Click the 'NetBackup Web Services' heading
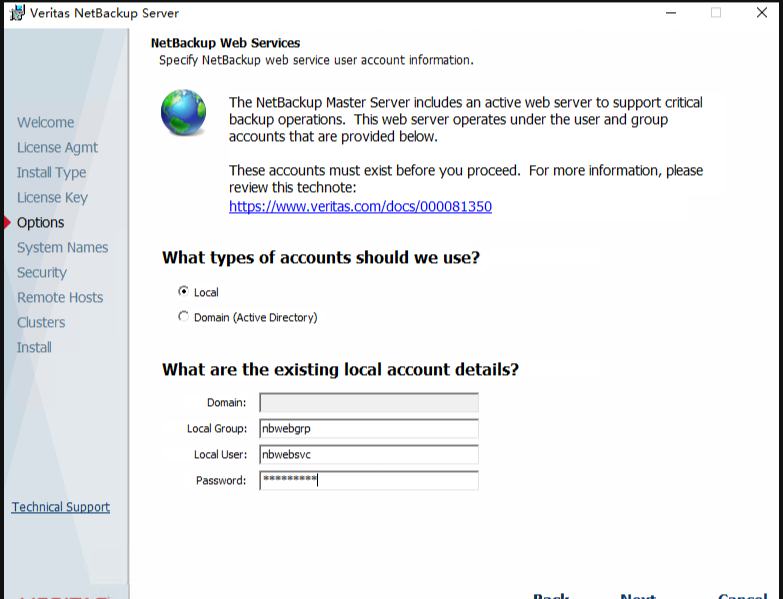 (x=225, y=43)
